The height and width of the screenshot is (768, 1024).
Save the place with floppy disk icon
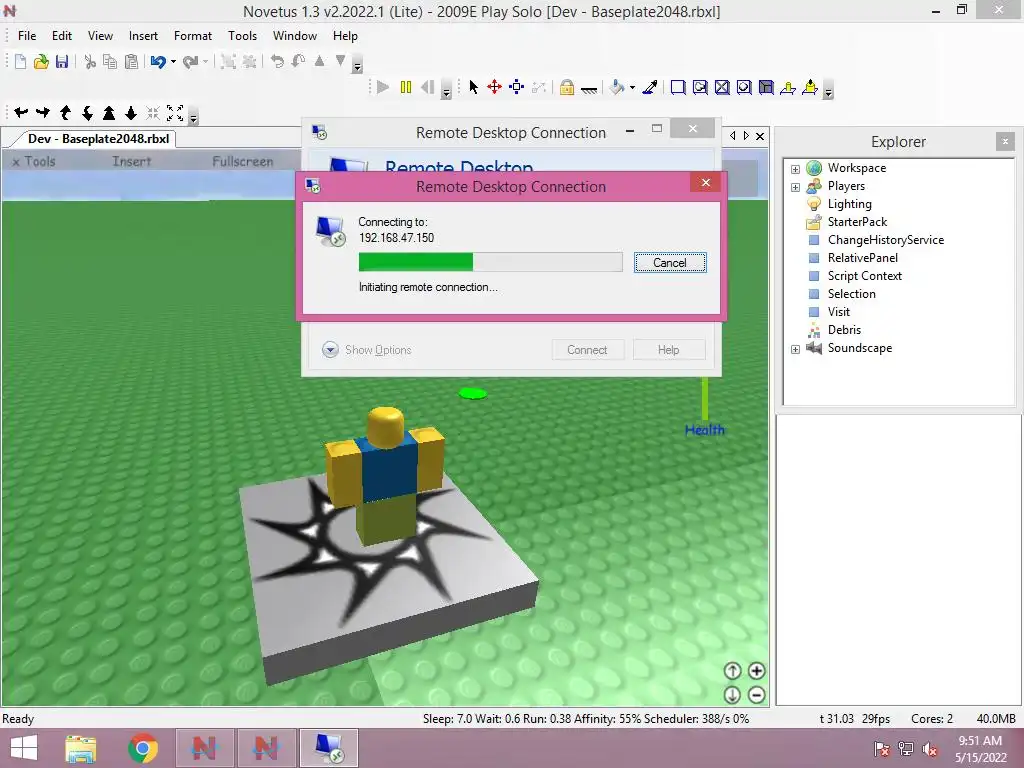[x=62, y=61]
